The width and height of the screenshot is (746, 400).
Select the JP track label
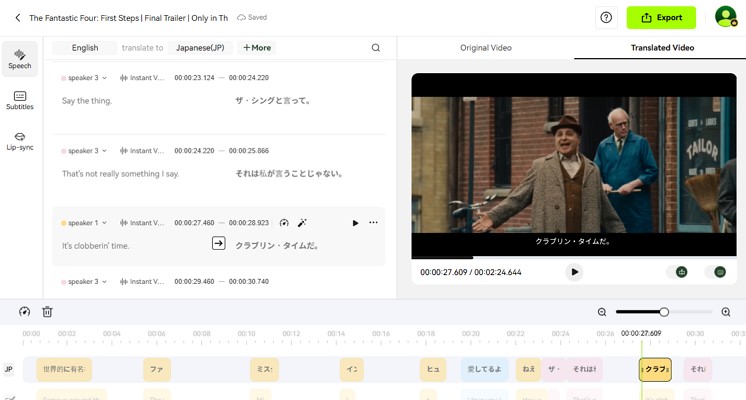click(8, 369)
